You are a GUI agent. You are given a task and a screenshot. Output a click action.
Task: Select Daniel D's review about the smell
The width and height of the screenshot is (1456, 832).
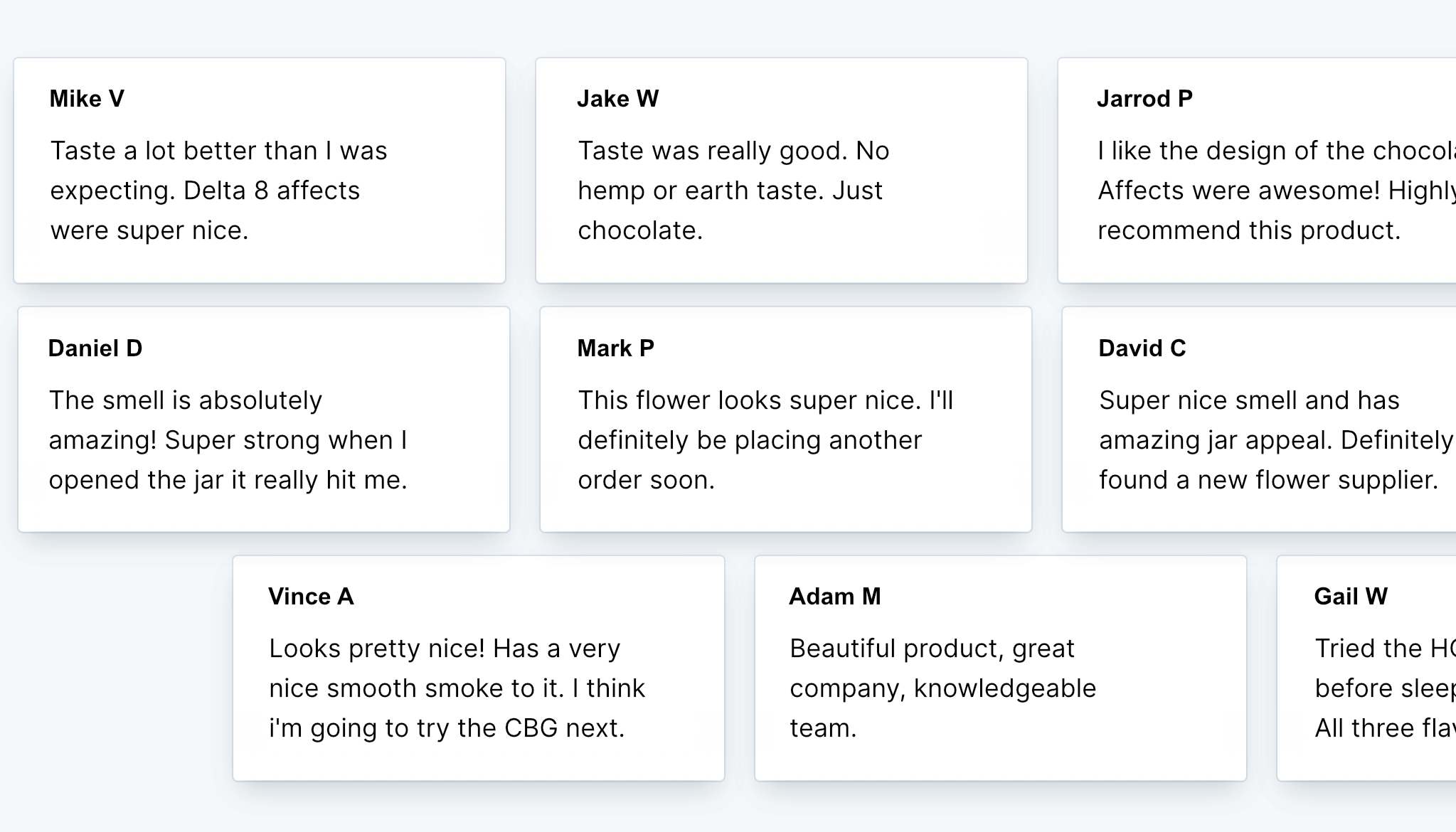coord(228,440)
